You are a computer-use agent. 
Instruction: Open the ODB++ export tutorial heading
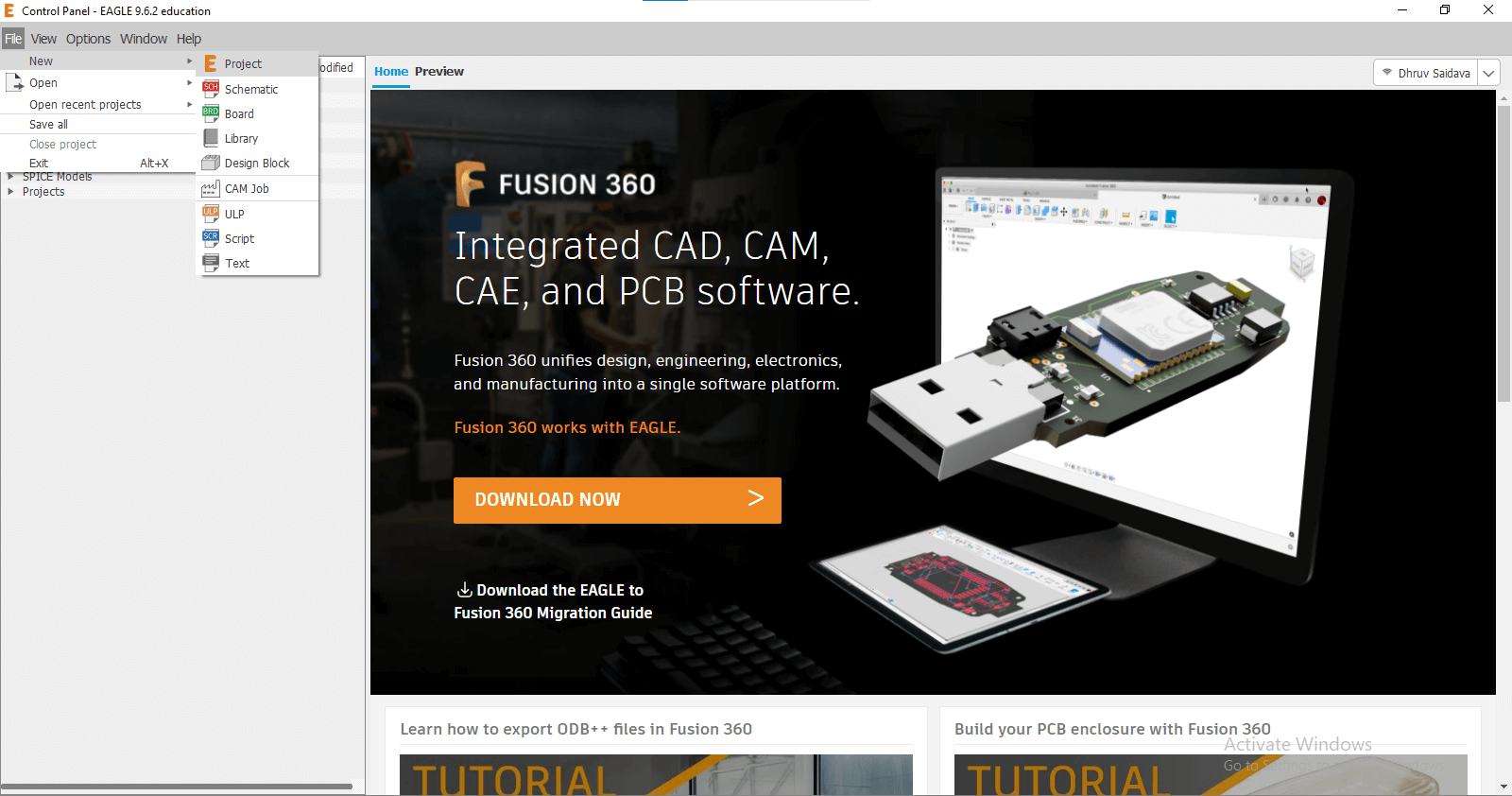576,729
